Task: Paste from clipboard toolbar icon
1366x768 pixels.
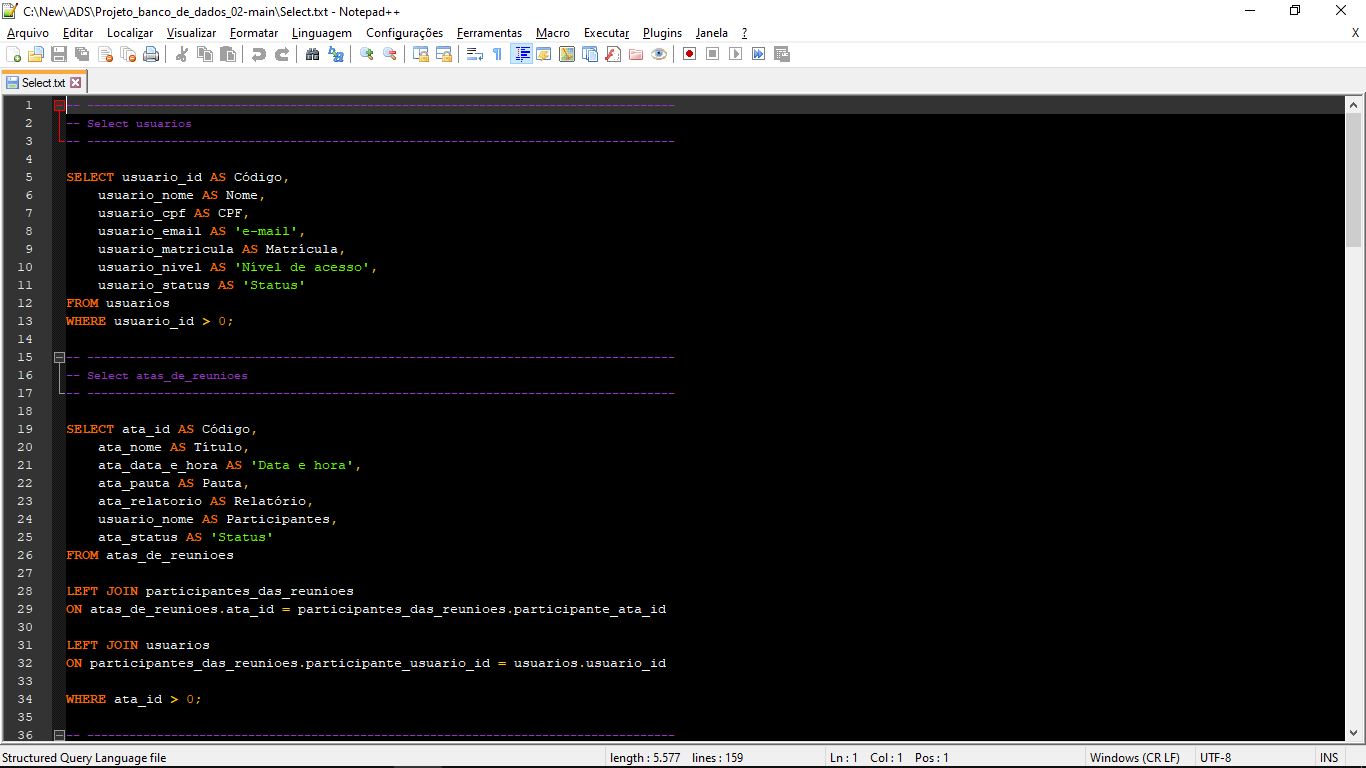Action: (x=227, y=54)
